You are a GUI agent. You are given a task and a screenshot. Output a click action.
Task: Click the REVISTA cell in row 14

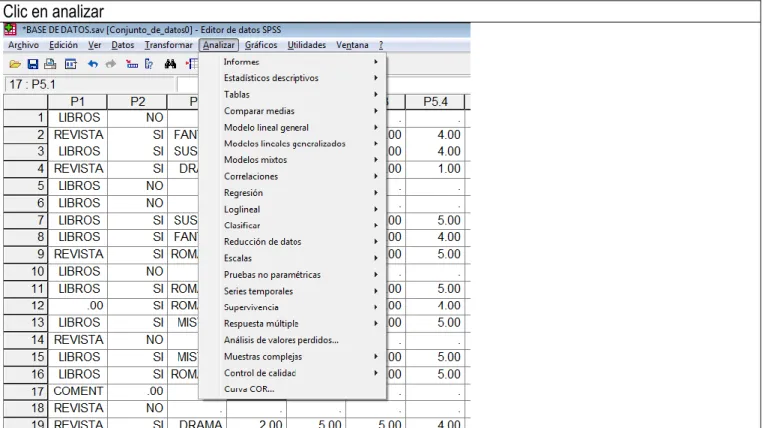pyautogui.click(x=77, y=340)
